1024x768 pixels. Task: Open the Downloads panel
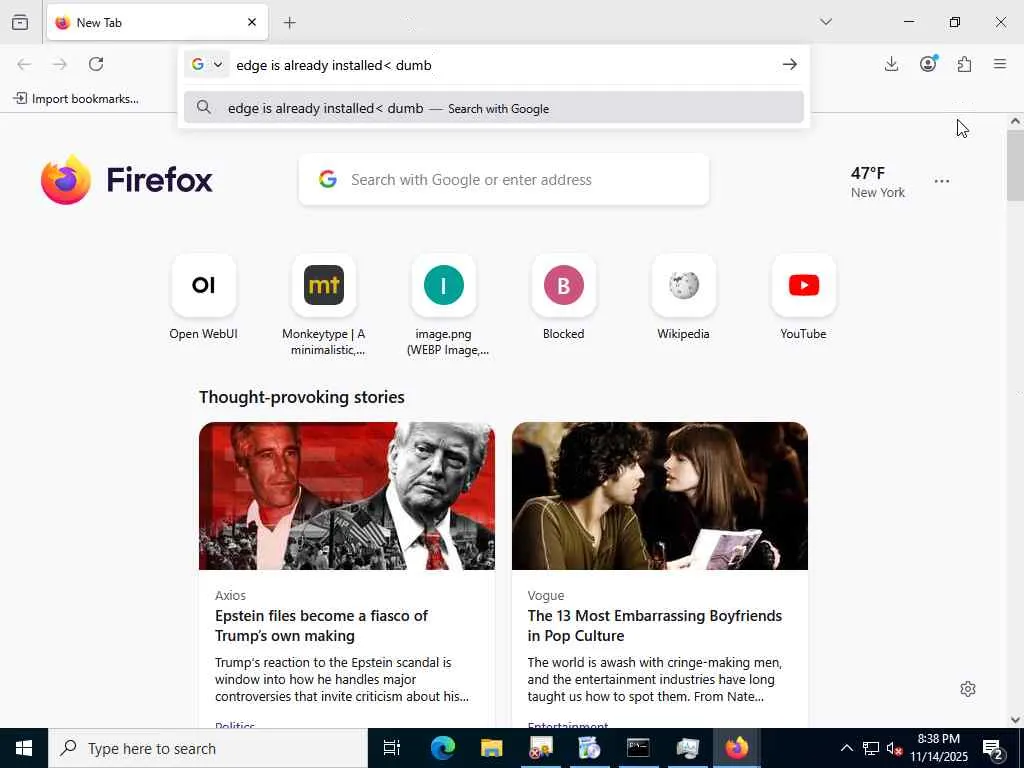point(891,64)
